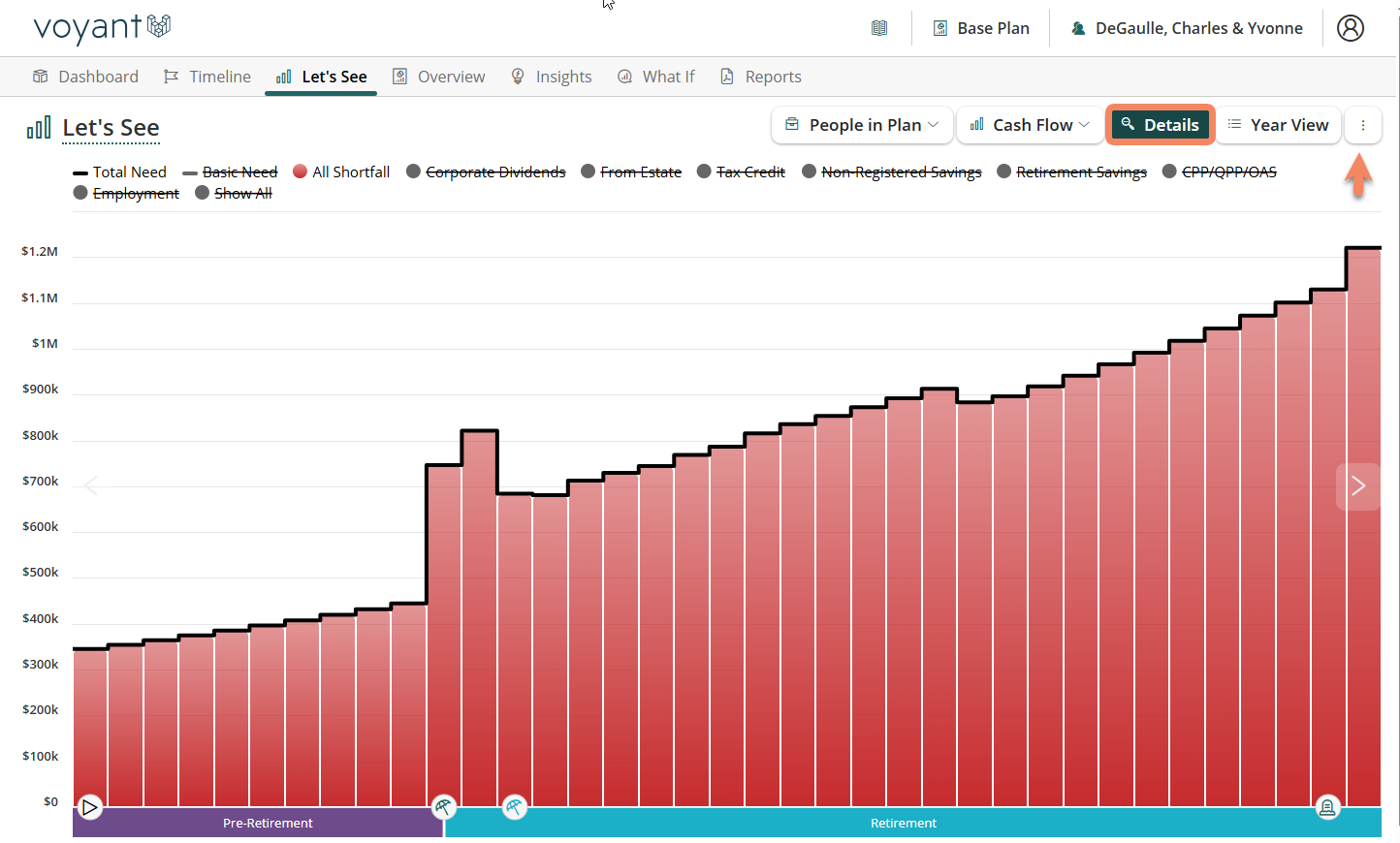1400x843 pixels.
Task: Open the three-dot more options menu
Action: click(x=1362, y=125)
